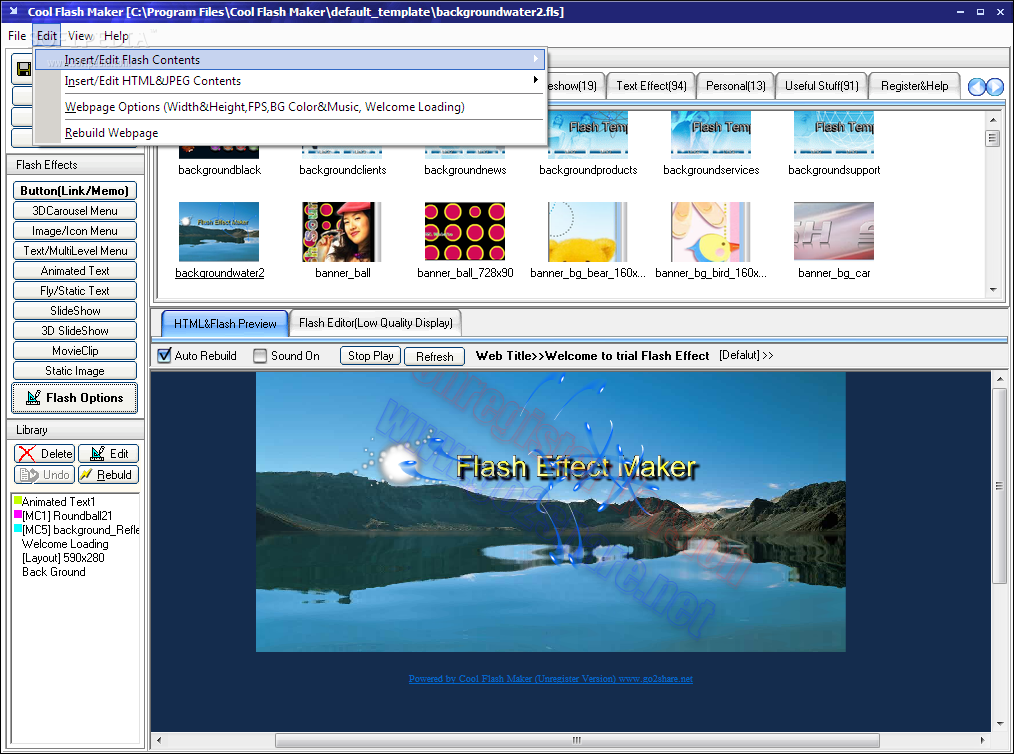Click the Static Image button

click(x=74, y=371)
